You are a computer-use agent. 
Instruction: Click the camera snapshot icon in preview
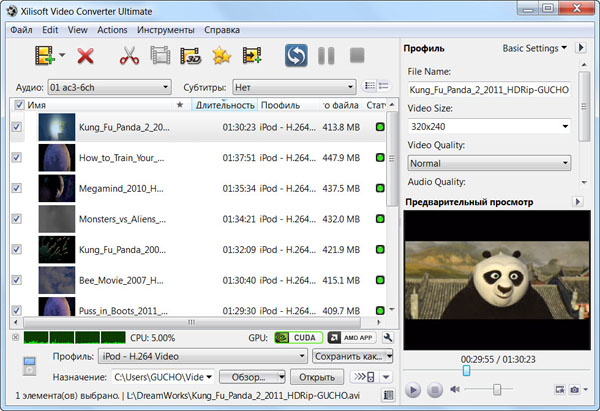point(575,389)
